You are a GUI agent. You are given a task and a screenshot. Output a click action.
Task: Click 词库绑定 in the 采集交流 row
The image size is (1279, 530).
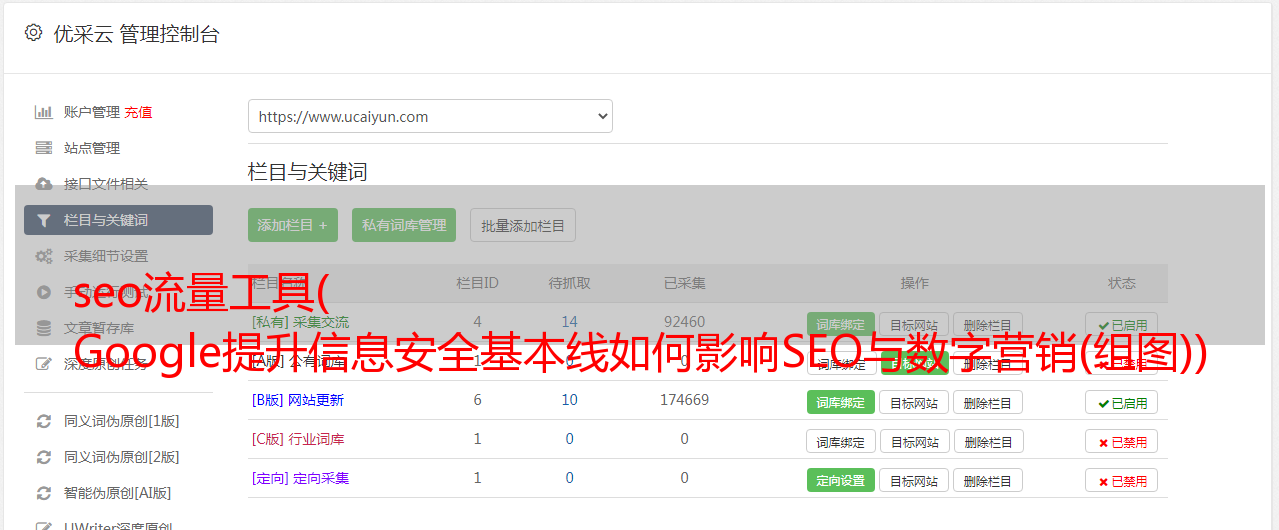click(x=841, y=324)
